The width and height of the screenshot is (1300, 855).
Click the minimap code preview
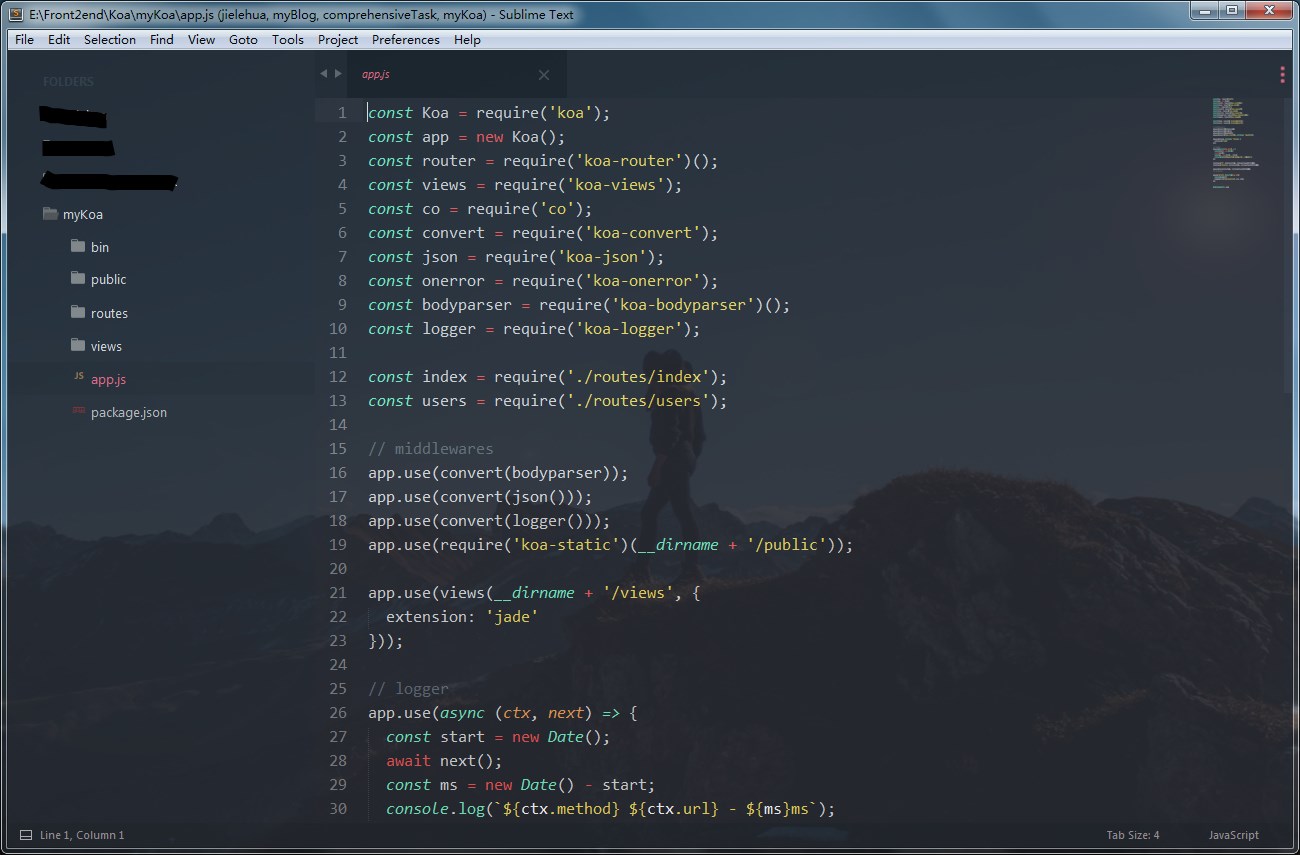[x=1234, y=142]
